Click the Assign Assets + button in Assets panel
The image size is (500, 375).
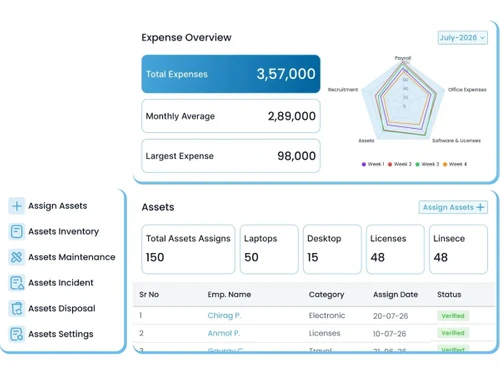click(x=453, y=207)
